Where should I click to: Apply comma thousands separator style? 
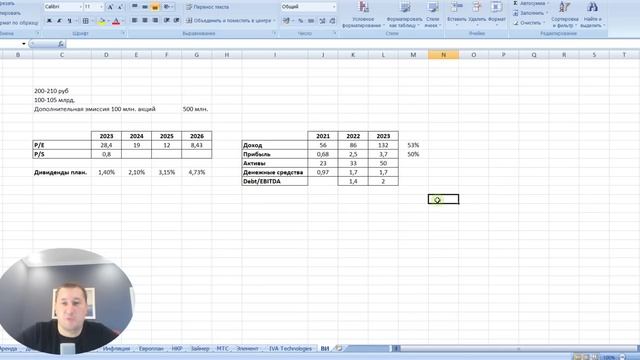coord(311,20)
